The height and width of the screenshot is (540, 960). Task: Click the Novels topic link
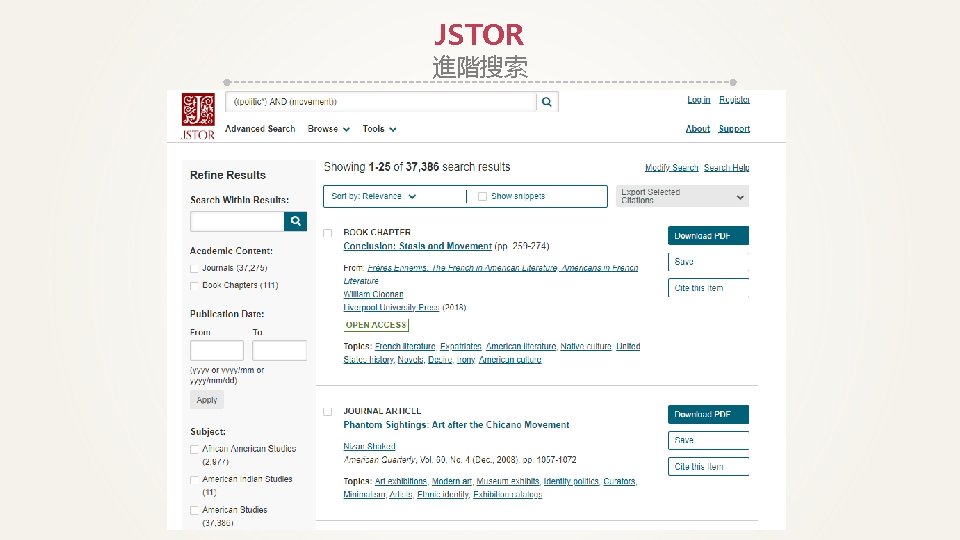[410, 360]
